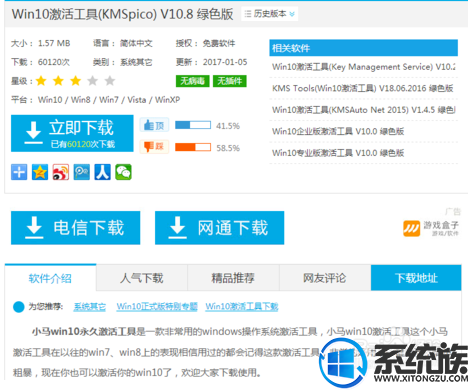The image size is (468, 391).
Task: Share to WeChat via the green icon
Action: pos(123,172)
